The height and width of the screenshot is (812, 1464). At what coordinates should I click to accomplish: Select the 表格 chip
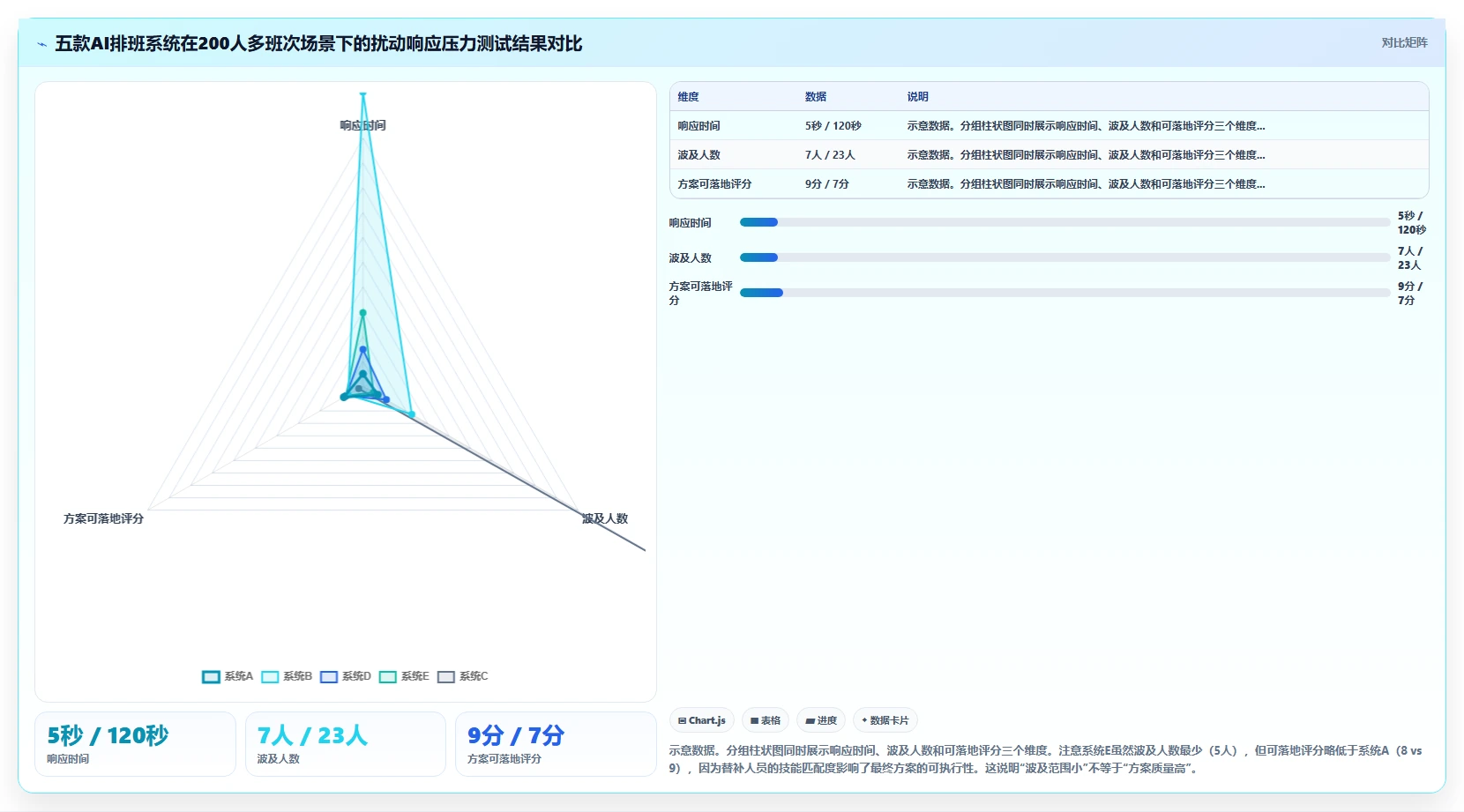pyautogui.click(x=766, y=720)
